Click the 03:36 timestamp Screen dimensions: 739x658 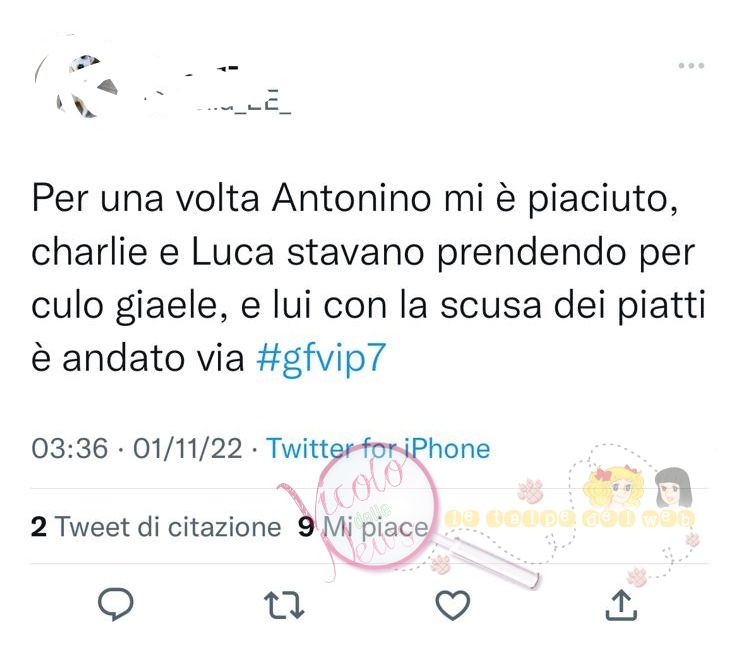pyautogui.click(x=70, y=448)
